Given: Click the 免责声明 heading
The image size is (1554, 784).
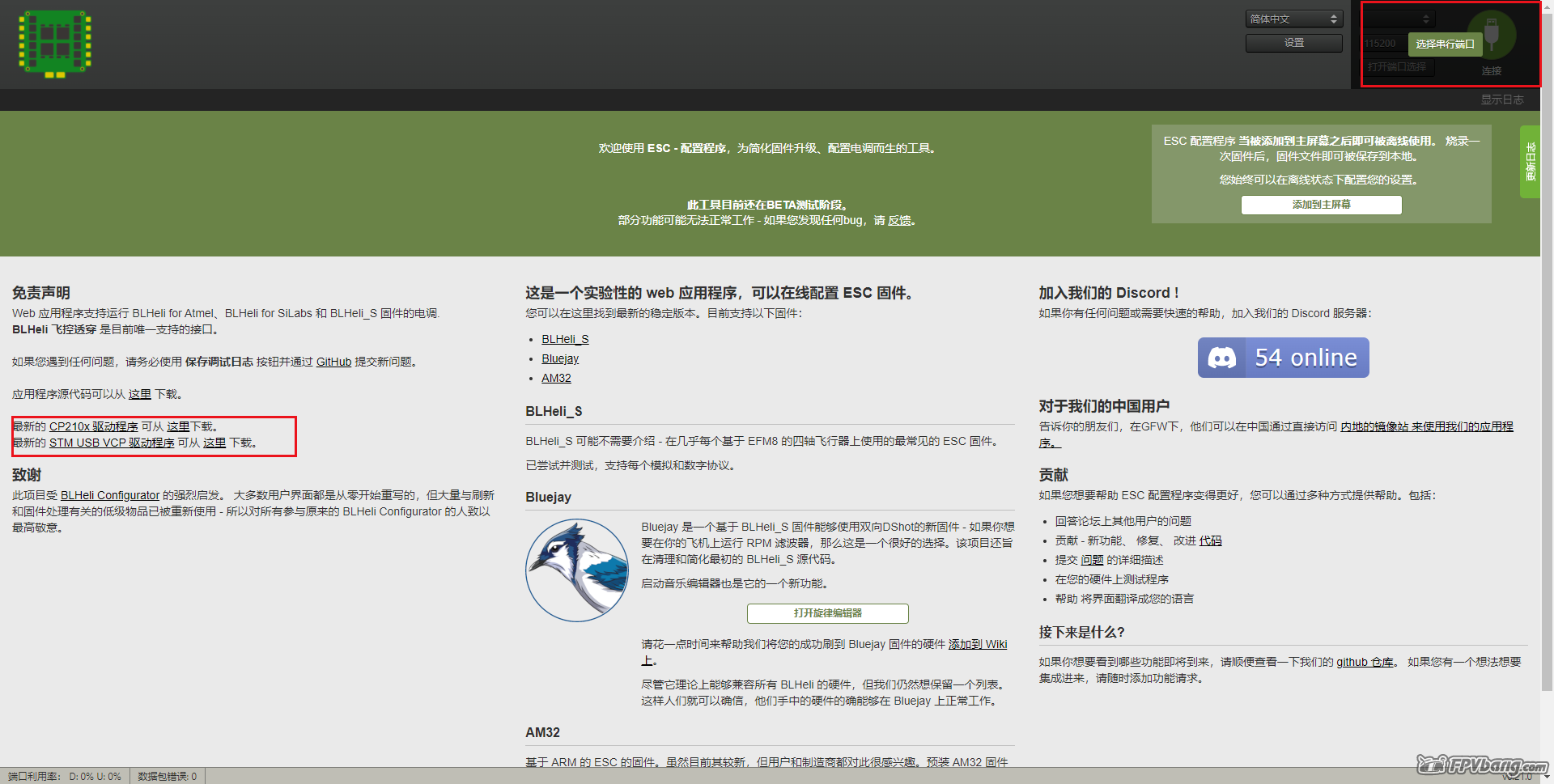Looking at the screenshot, I should click(x=41, y=293).
